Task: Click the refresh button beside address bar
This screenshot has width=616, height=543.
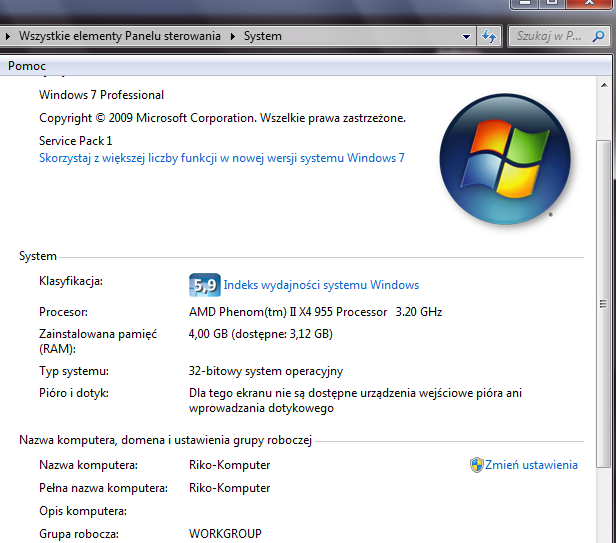Action: [489, 37]
